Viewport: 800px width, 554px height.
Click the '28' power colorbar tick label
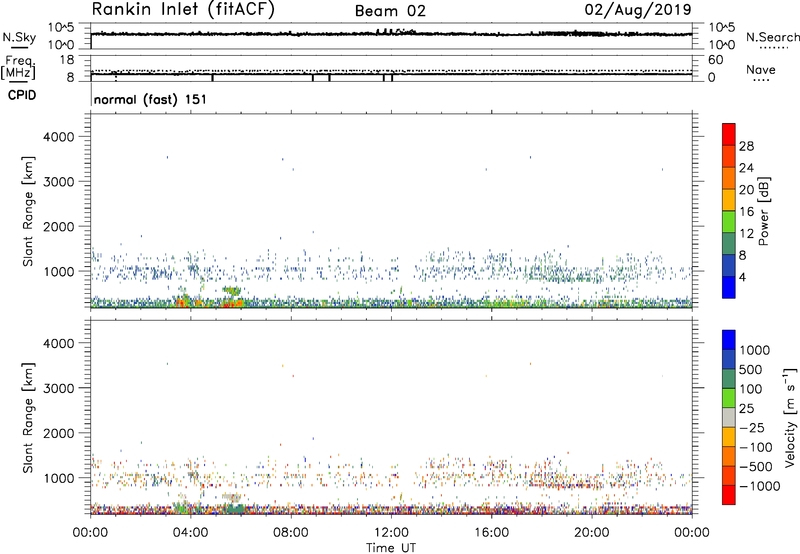click(x=746, y=146)
